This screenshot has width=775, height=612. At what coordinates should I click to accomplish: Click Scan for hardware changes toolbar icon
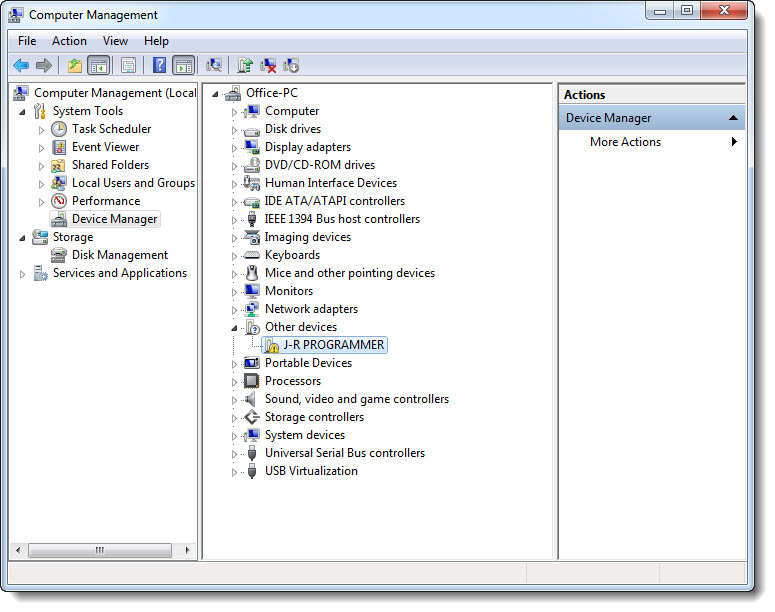pyautogui.click(x=214, y=66)
